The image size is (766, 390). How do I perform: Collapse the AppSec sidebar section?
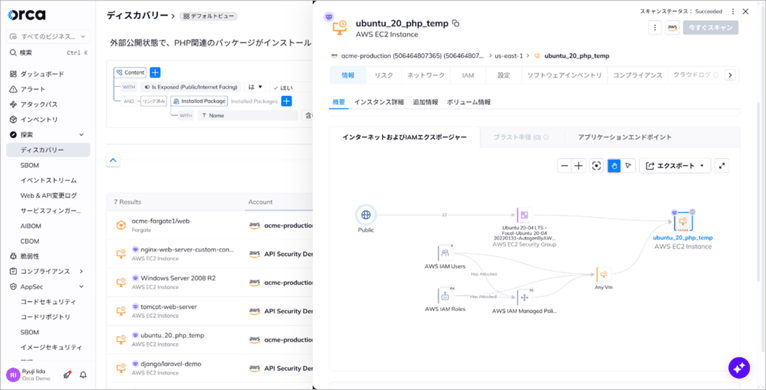pos(82,286)
